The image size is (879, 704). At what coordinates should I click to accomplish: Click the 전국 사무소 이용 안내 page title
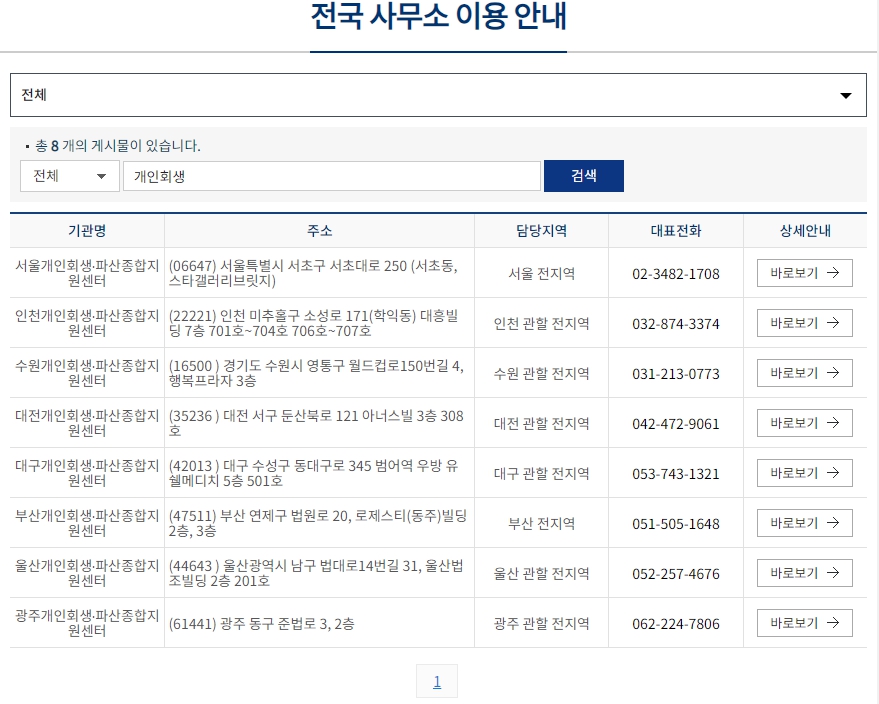click(x=437, y=15)
